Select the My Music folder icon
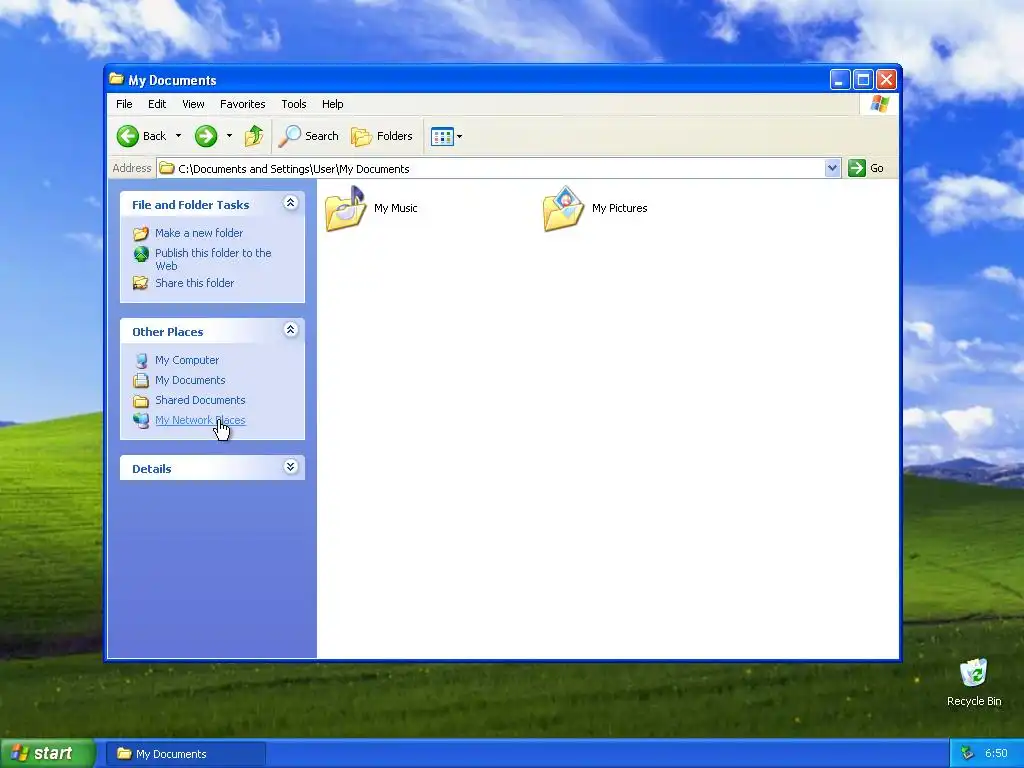This screenshot has width=1024, height=768. coord(345,208)
